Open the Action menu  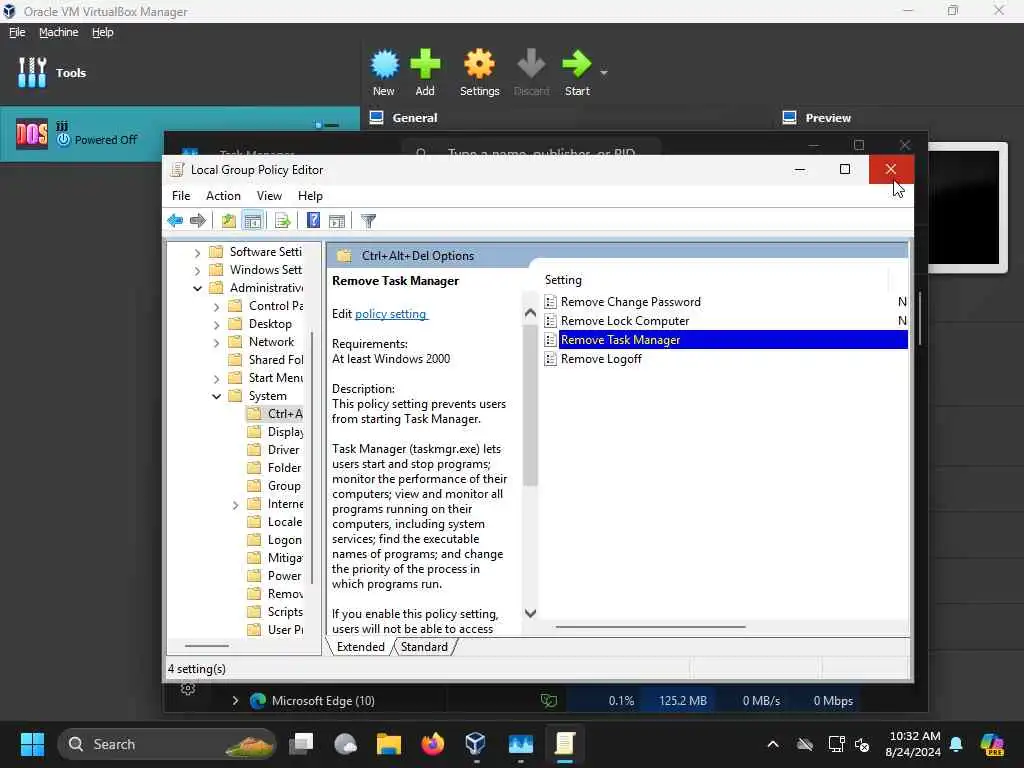[x=223, y=196]
